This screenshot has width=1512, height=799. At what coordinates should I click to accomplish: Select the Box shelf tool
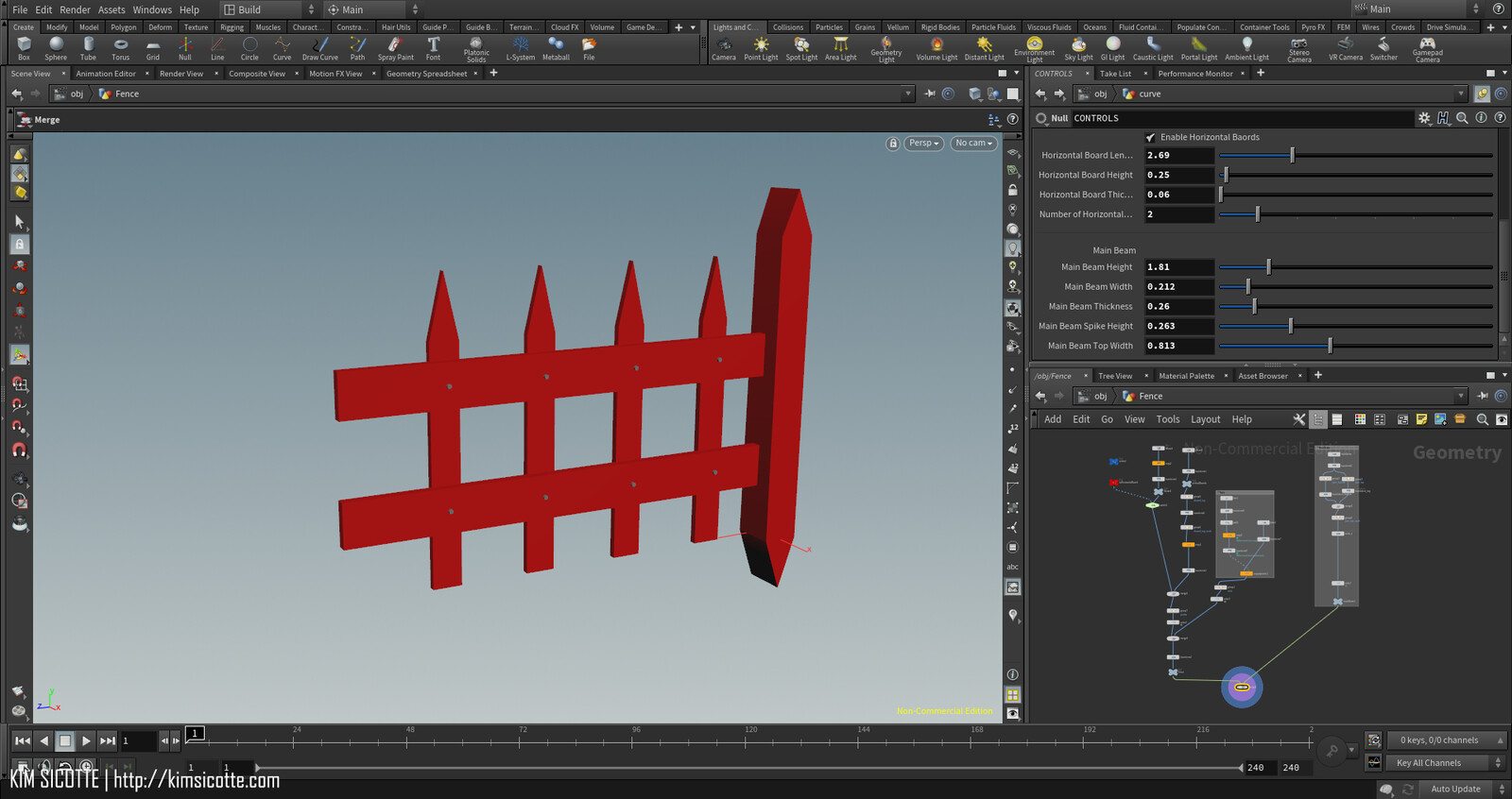click(24, 48)
